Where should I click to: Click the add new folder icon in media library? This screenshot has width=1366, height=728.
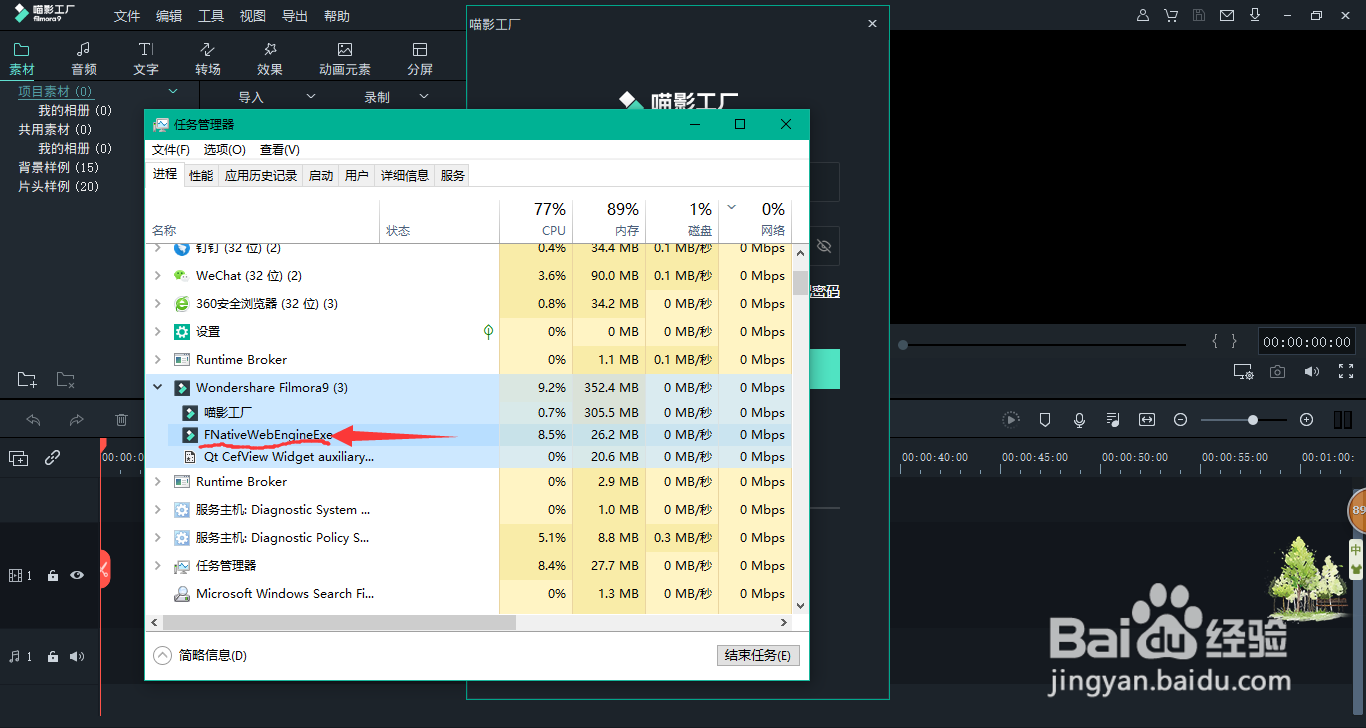tap(27, 379)
